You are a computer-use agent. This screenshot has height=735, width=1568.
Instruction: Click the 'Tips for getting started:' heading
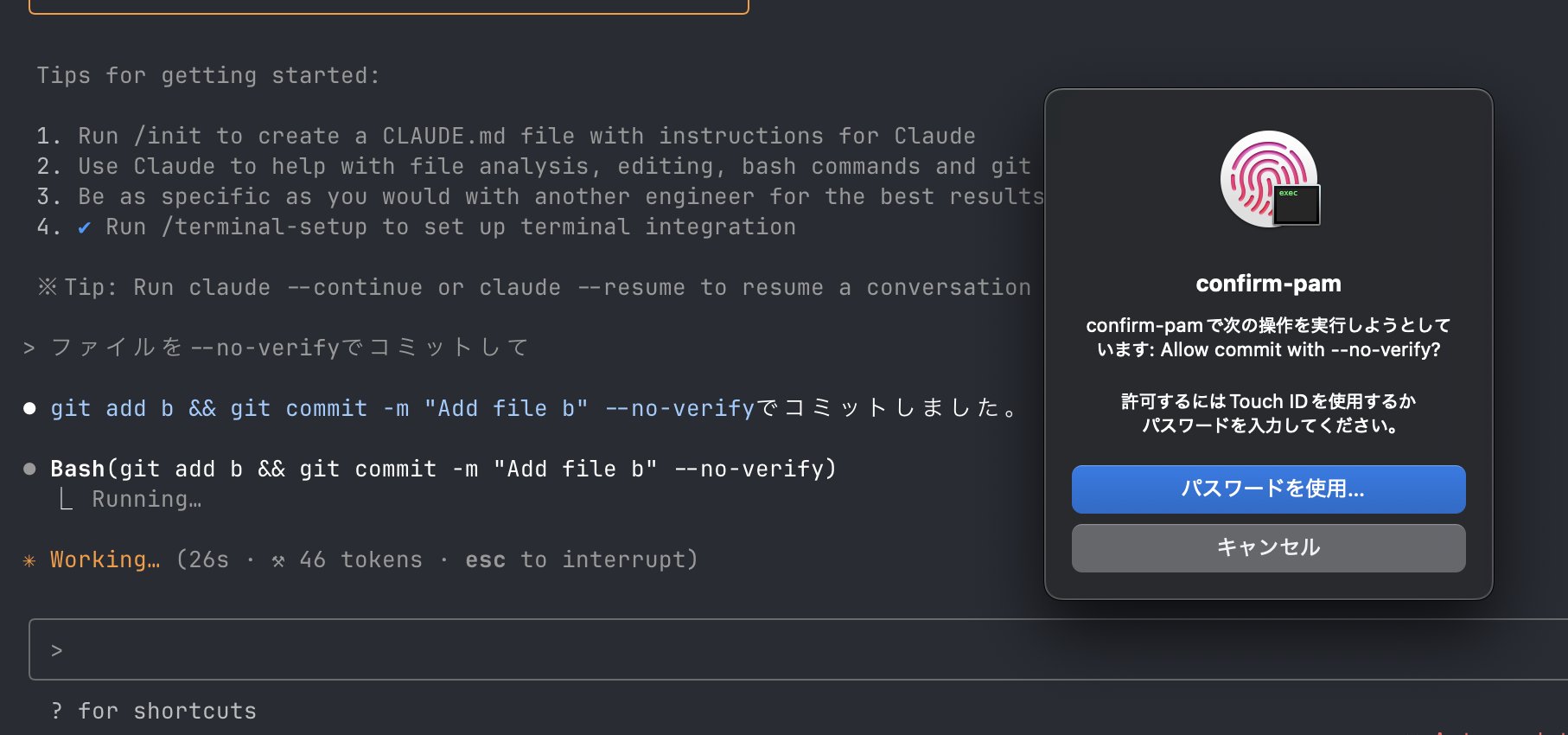coord(207,75)
